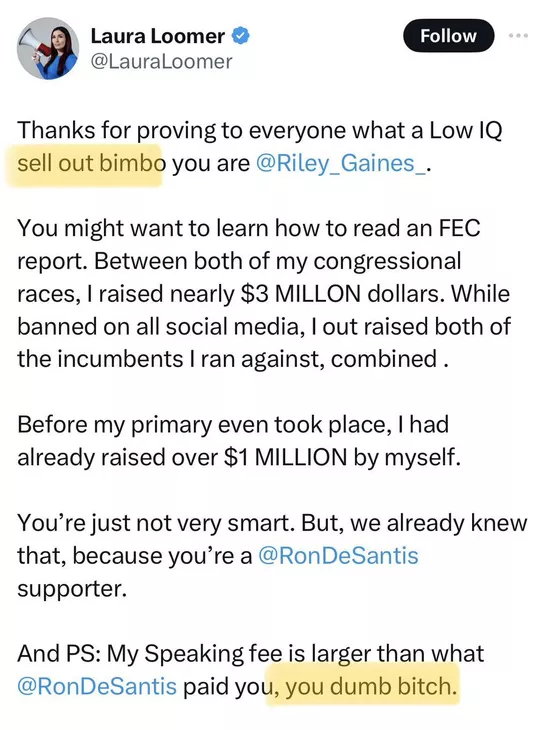
Task: Open Laura Loomer's profile avatar
Action: tap(48, 48)
